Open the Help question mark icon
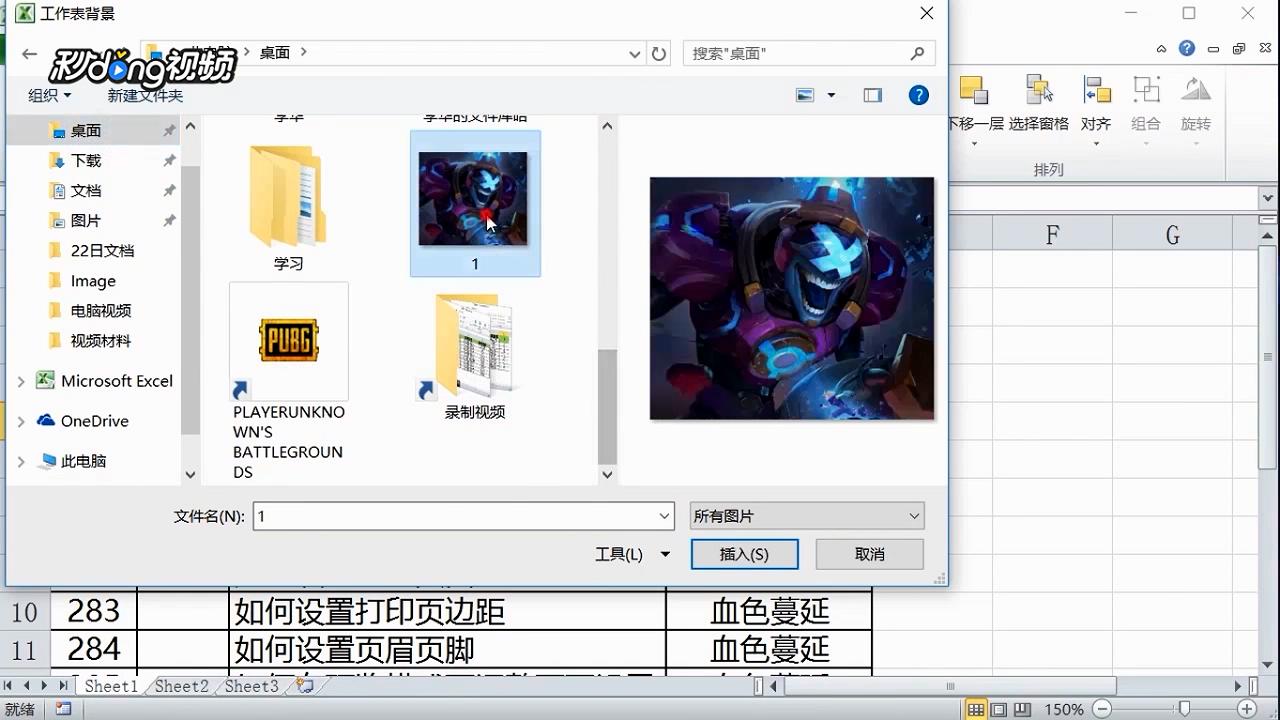Viewport: 1280px width, 720px height. [921, 95]
